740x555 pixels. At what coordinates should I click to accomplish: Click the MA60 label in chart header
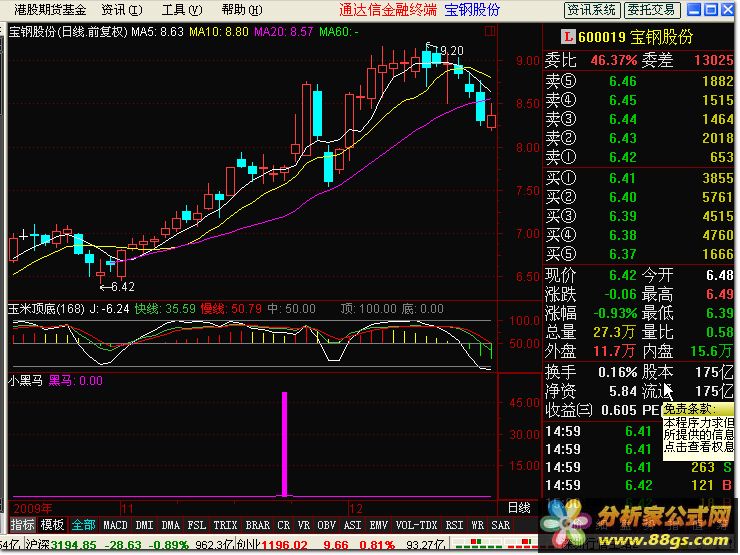[338, 32]
